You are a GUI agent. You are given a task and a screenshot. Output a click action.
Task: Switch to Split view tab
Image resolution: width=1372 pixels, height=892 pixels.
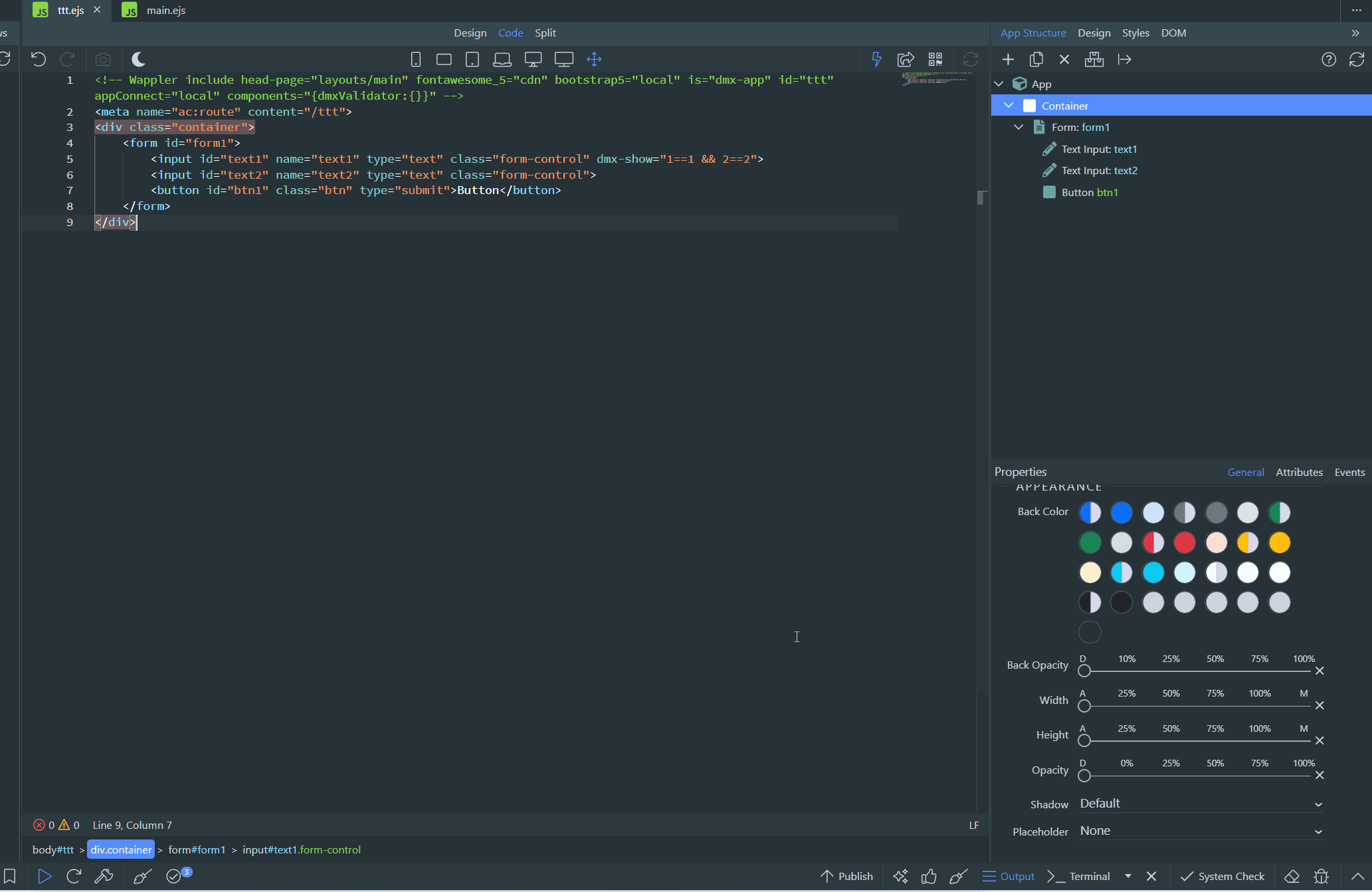545,33
